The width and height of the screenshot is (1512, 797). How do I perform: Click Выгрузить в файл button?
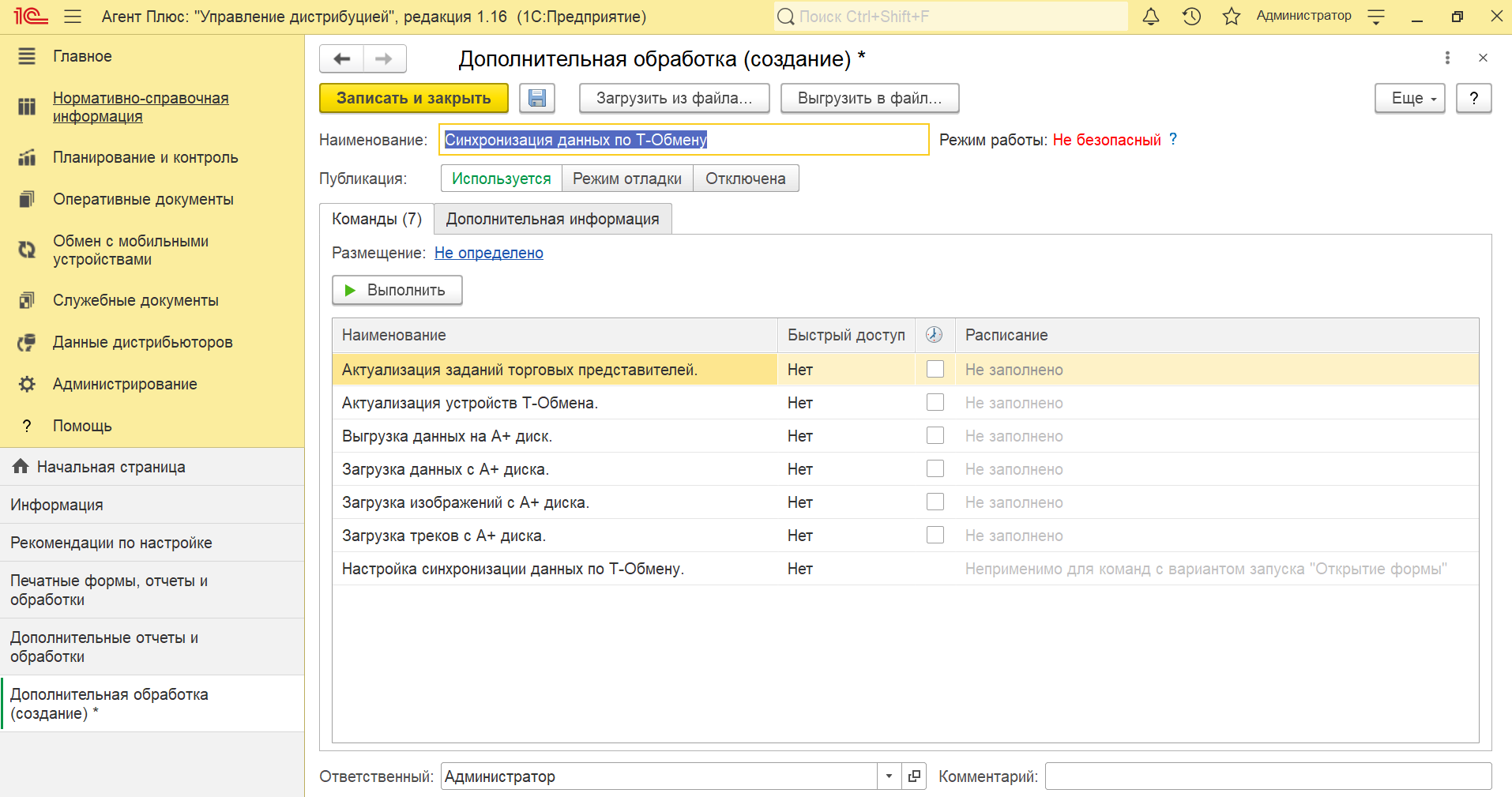(870, 98)
